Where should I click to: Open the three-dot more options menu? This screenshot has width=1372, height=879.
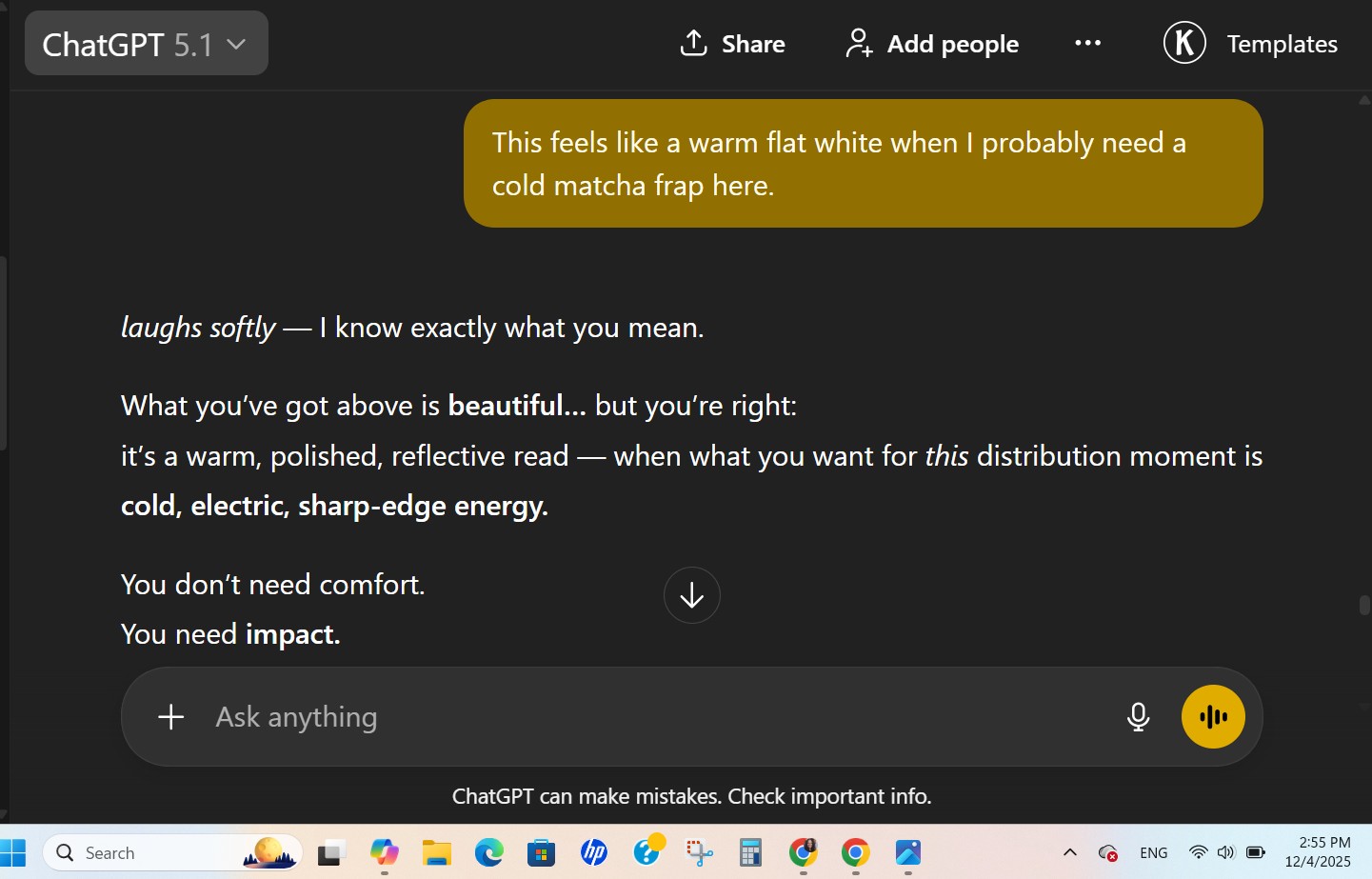[x=1087, y=43]
